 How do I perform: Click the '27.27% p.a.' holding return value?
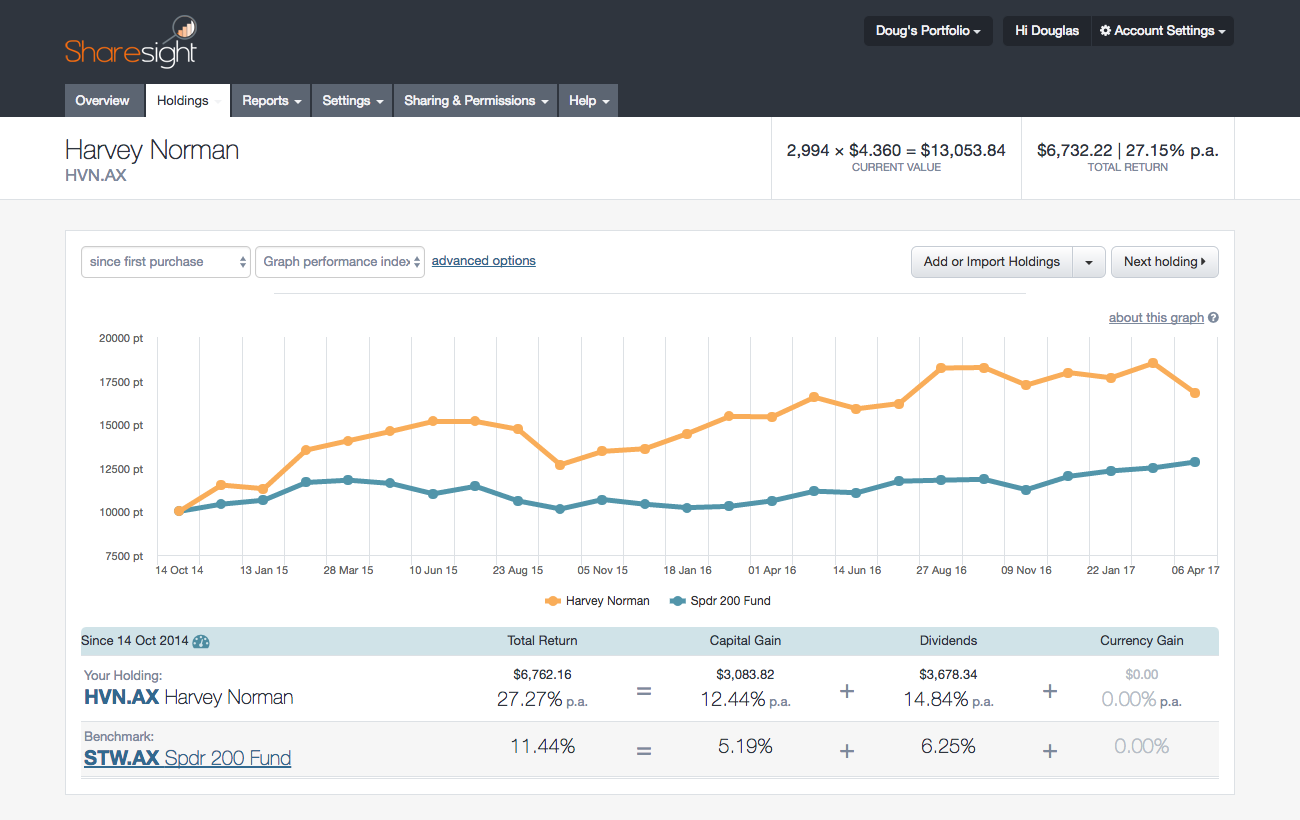coord(542,700)
